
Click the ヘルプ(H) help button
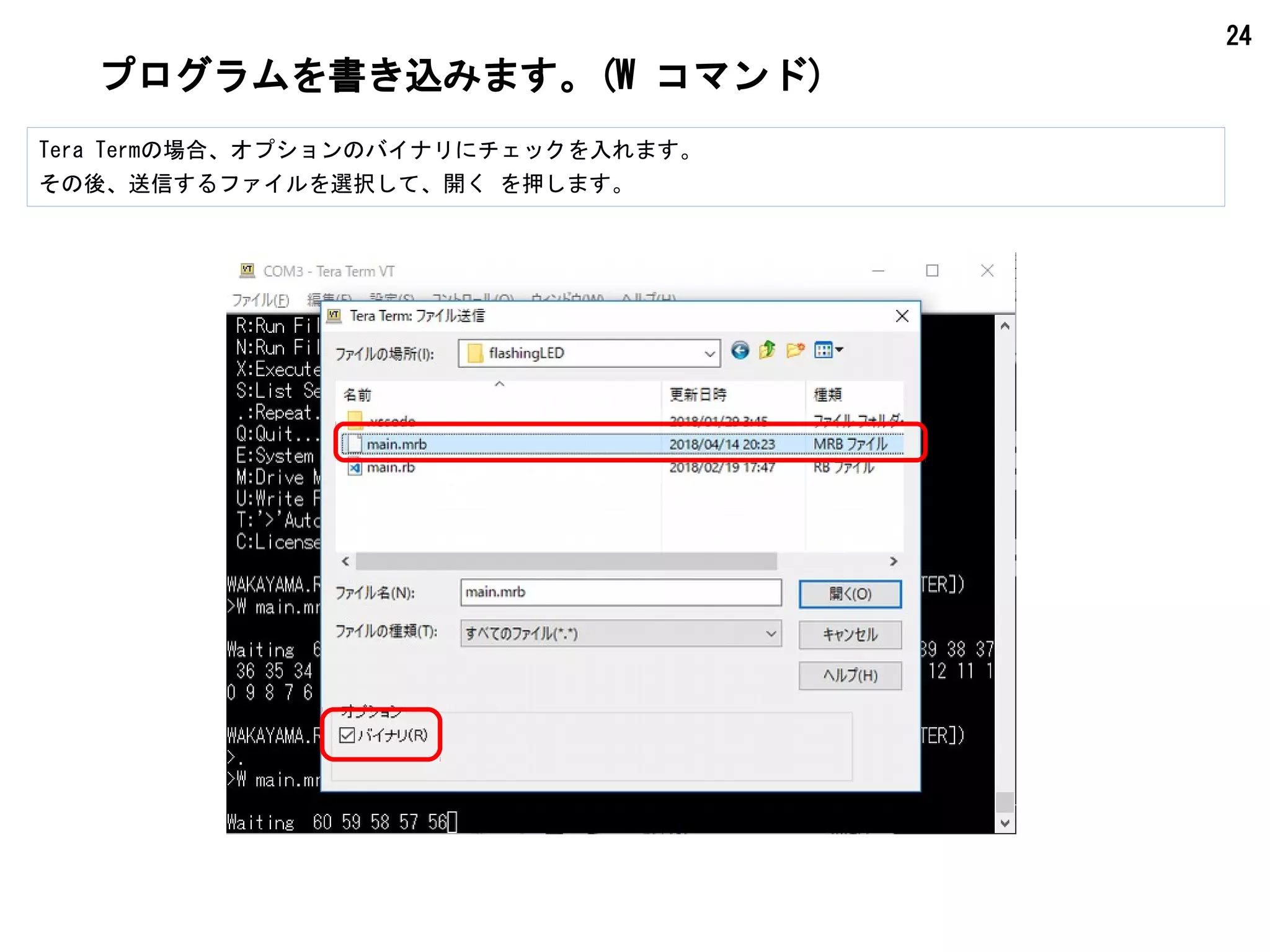click(850, 676)
